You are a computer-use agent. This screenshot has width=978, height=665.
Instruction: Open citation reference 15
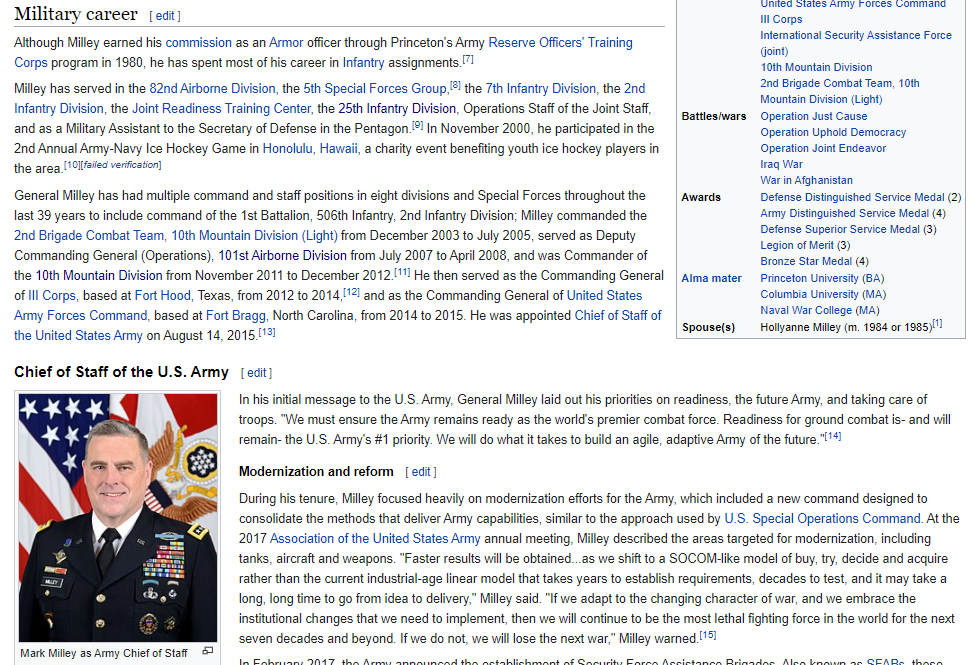coord(707,636)
